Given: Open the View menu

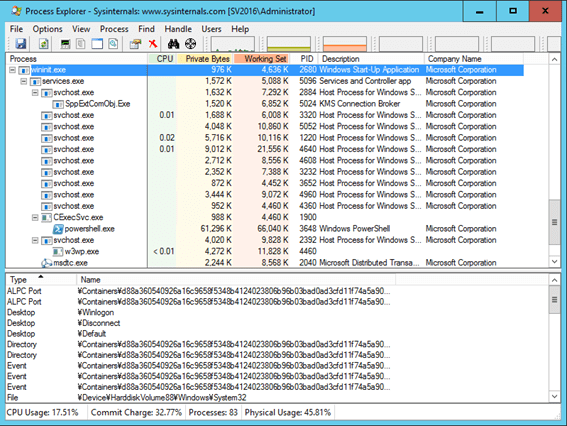Looking at the screenshot, I should [x=81, y=29].
